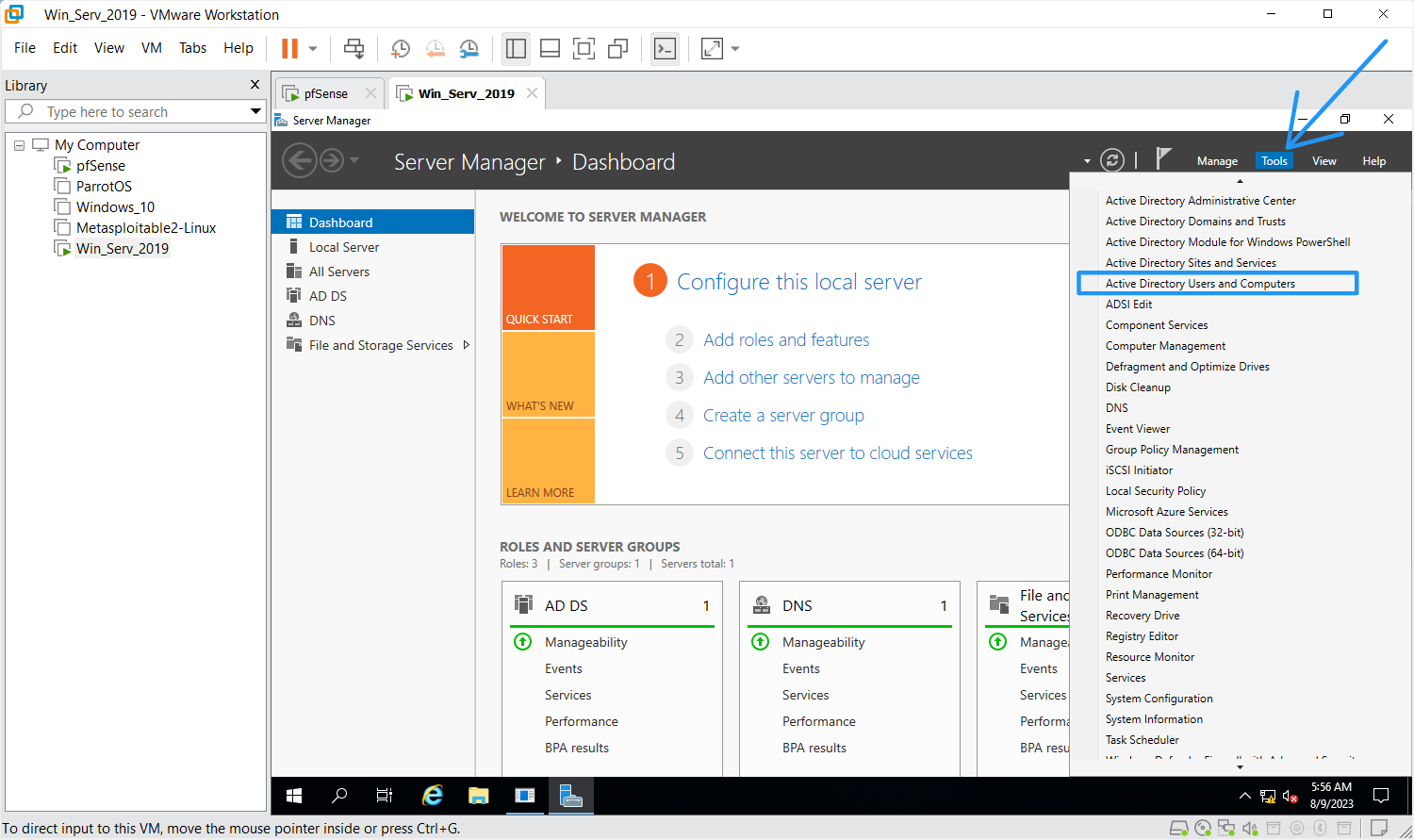Open the VMware VM menu
This screenshot has width=1414, height=840.
coord(152,48)
